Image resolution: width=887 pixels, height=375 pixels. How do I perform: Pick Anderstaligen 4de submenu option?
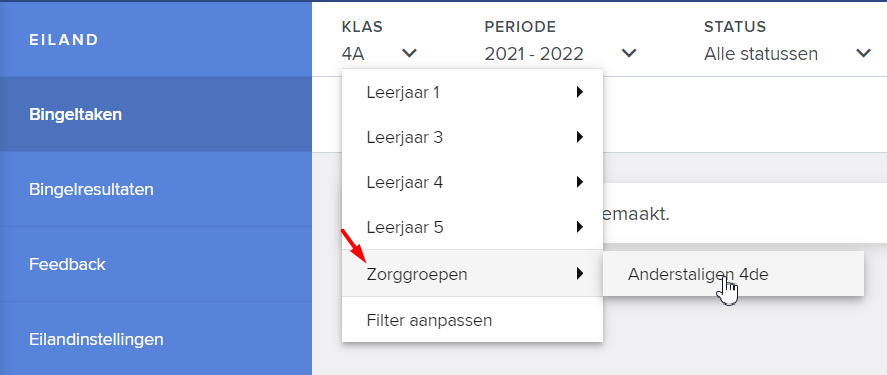point(734,274)
